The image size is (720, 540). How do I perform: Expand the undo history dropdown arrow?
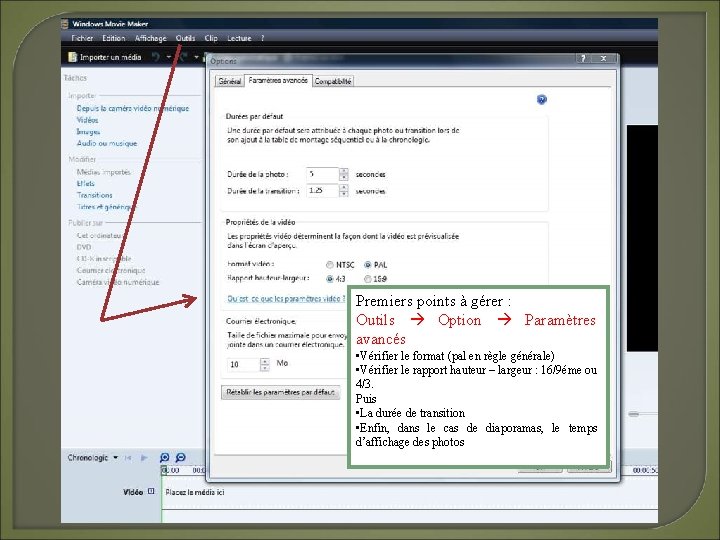[x=169, y=57]
